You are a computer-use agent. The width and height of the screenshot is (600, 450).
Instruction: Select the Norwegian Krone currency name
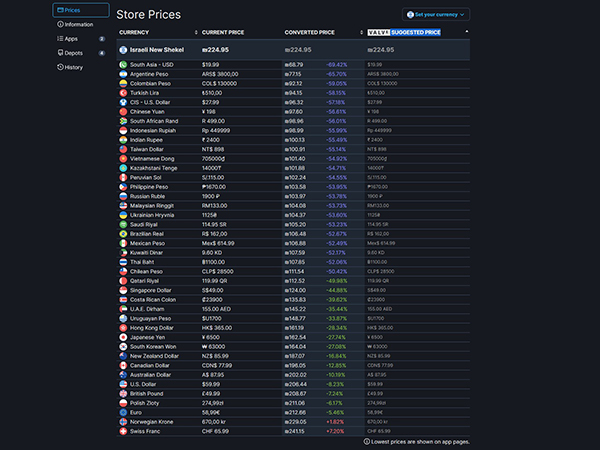point(152,422)
